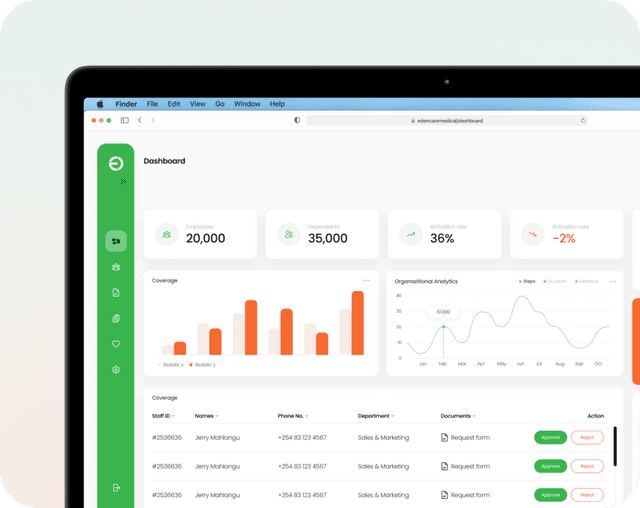640x508 pixels.
Task: Approve the first Jerry Mahlangu request
Action: pos(550,437)
